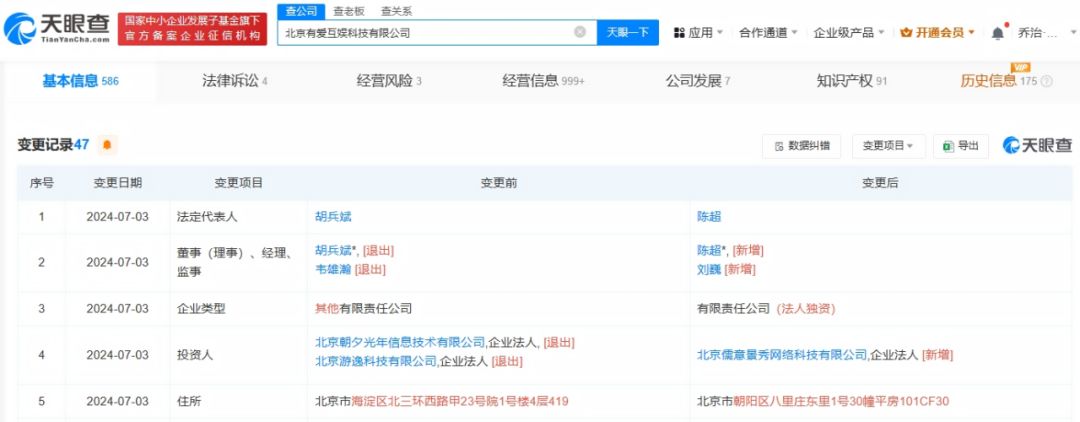1080x422 pixels.
Task: Select the 经营风险 tab
Action: pos(388,81)
